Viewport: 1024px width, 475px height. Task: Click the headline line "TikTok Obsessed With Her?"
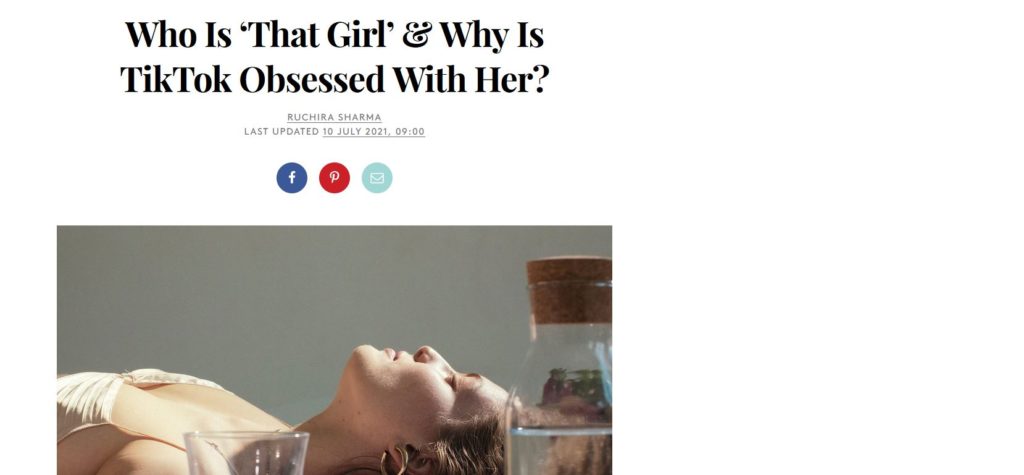click(x=334, y=80)
